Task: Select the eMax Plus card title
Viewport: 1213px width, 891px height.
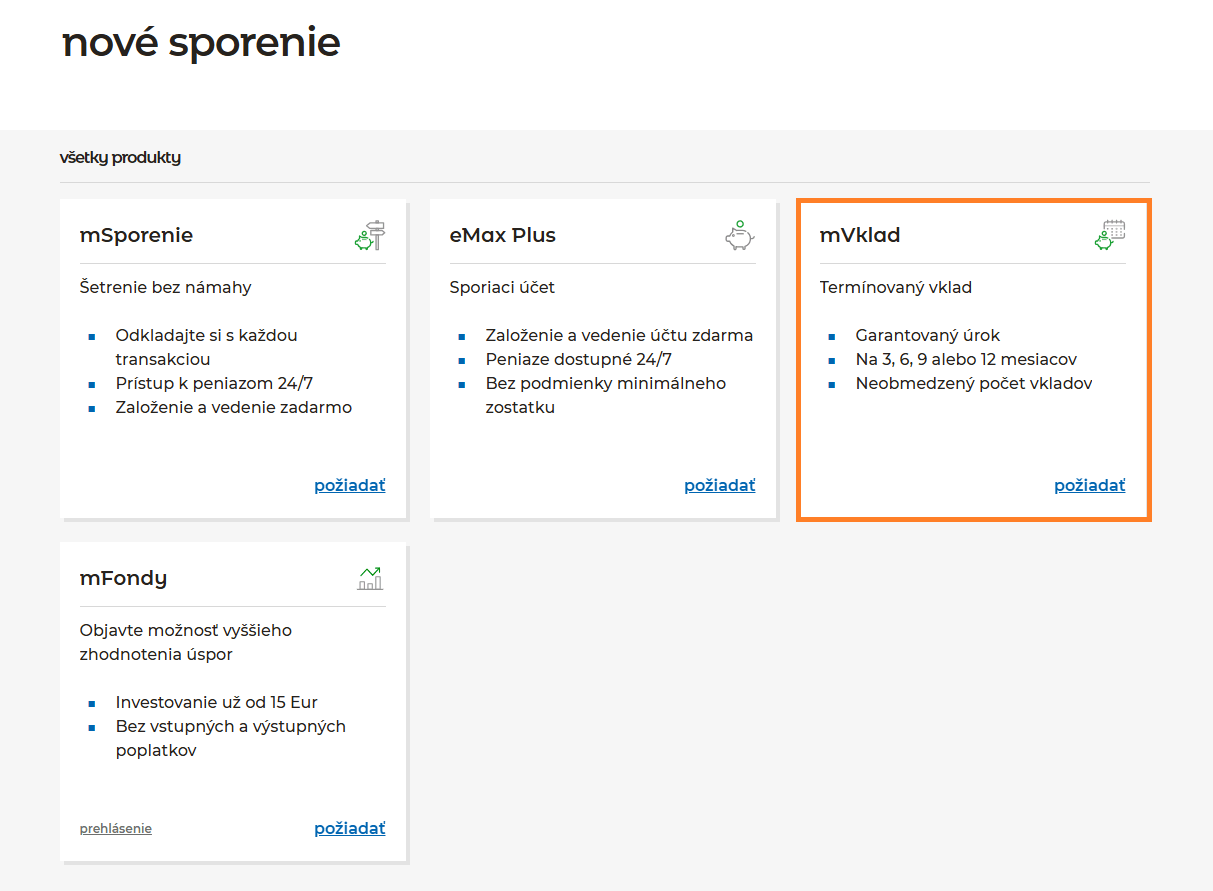Action: point(503,236)
